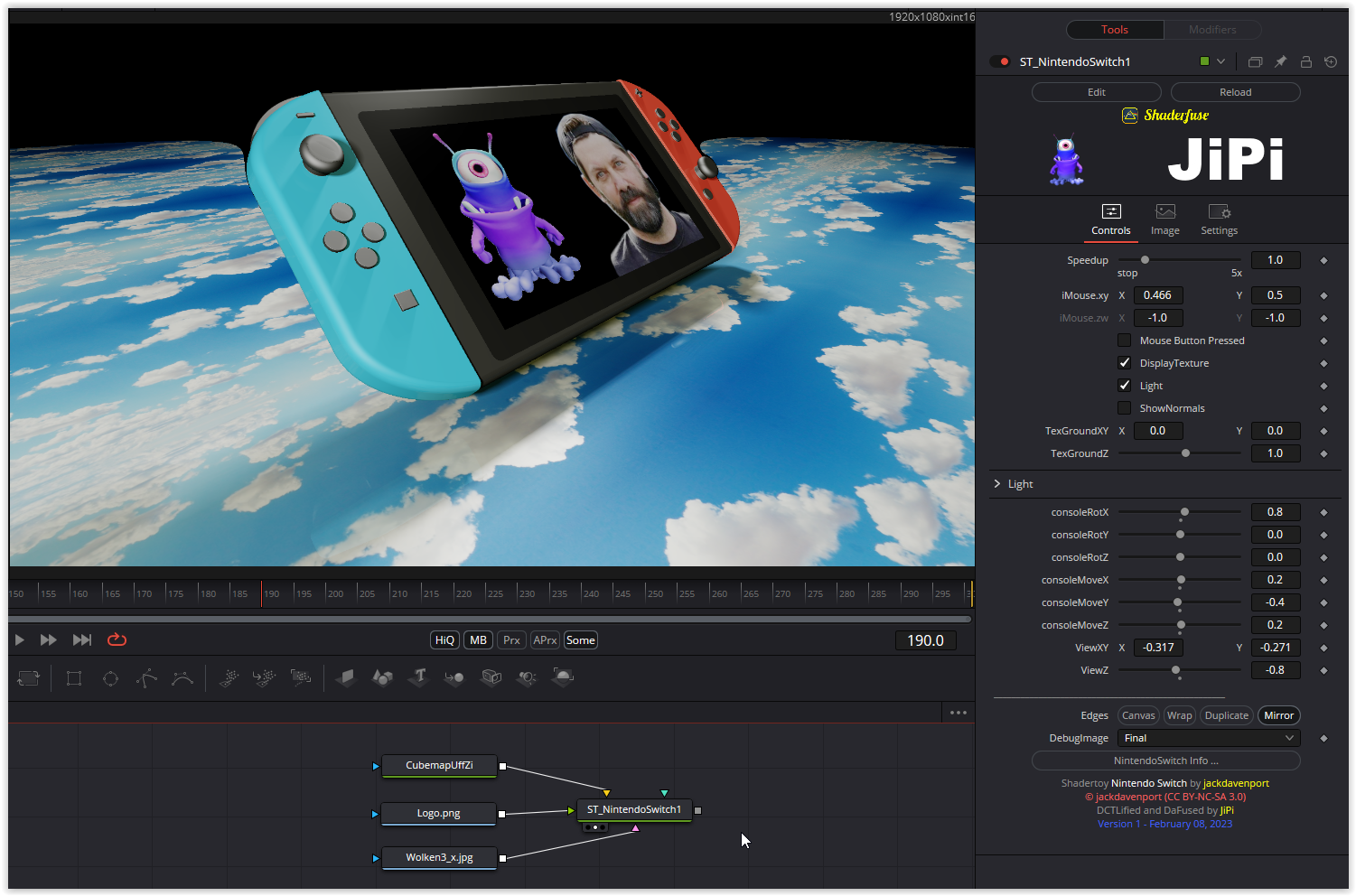
Task: Click the Edit button
Action: (x=1097, y=92)
